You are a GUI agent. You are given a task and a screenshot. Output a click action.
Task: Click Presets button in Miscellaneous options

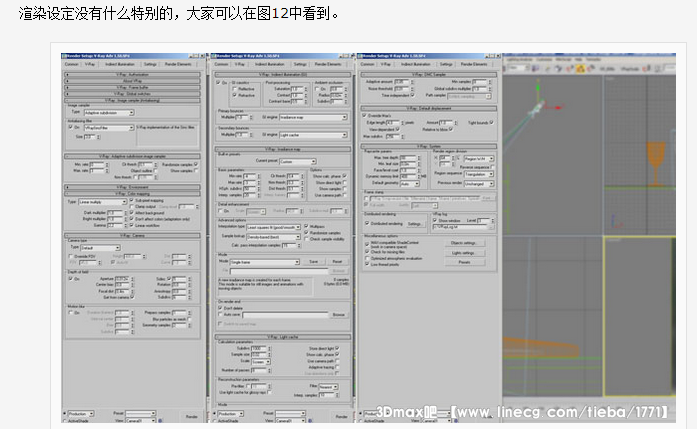coord(465,262)
